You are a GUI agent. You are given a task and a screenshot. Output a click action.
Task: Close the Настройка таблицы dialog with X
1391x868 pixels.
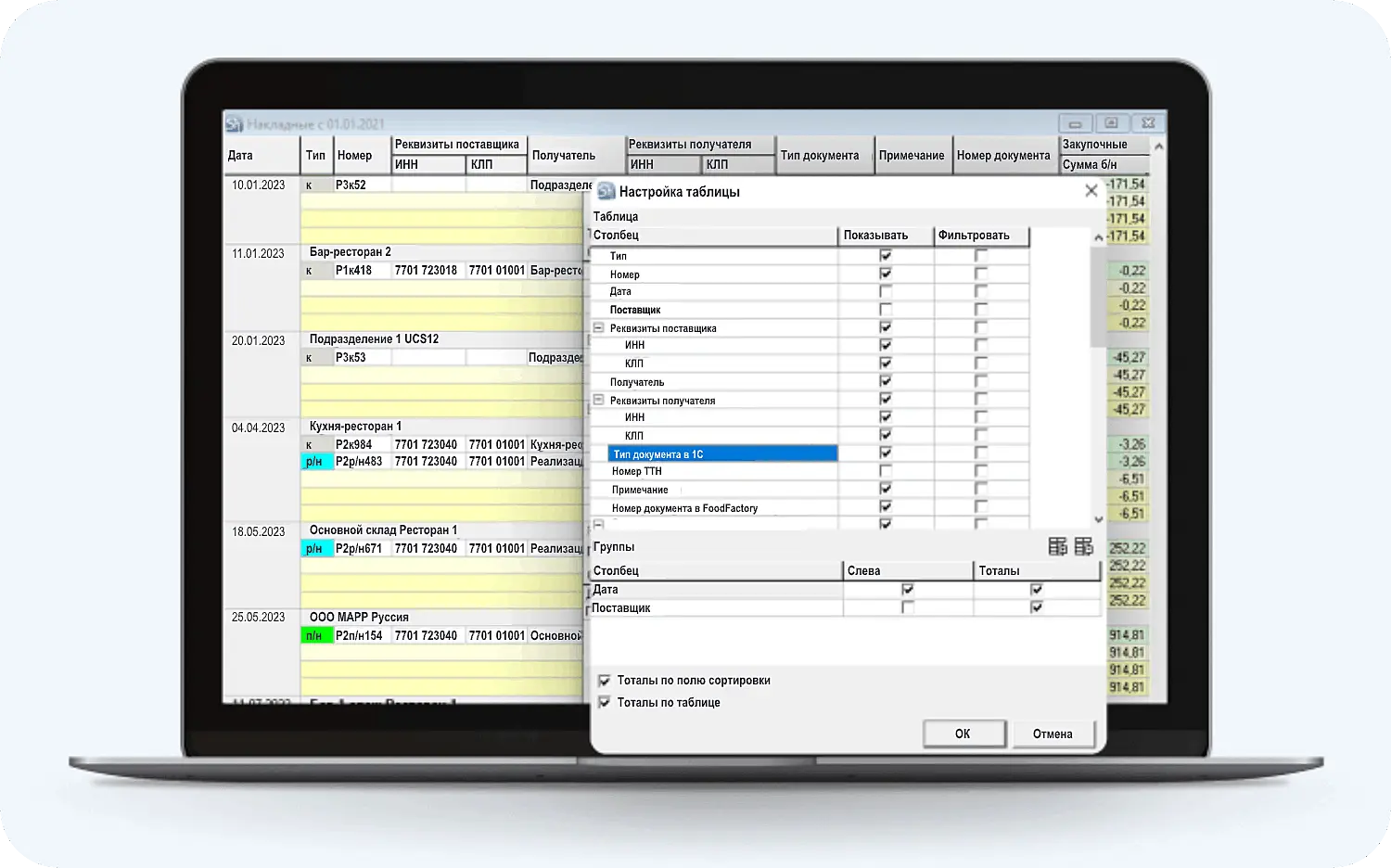pyautogui.click(x=1091, y=190)
